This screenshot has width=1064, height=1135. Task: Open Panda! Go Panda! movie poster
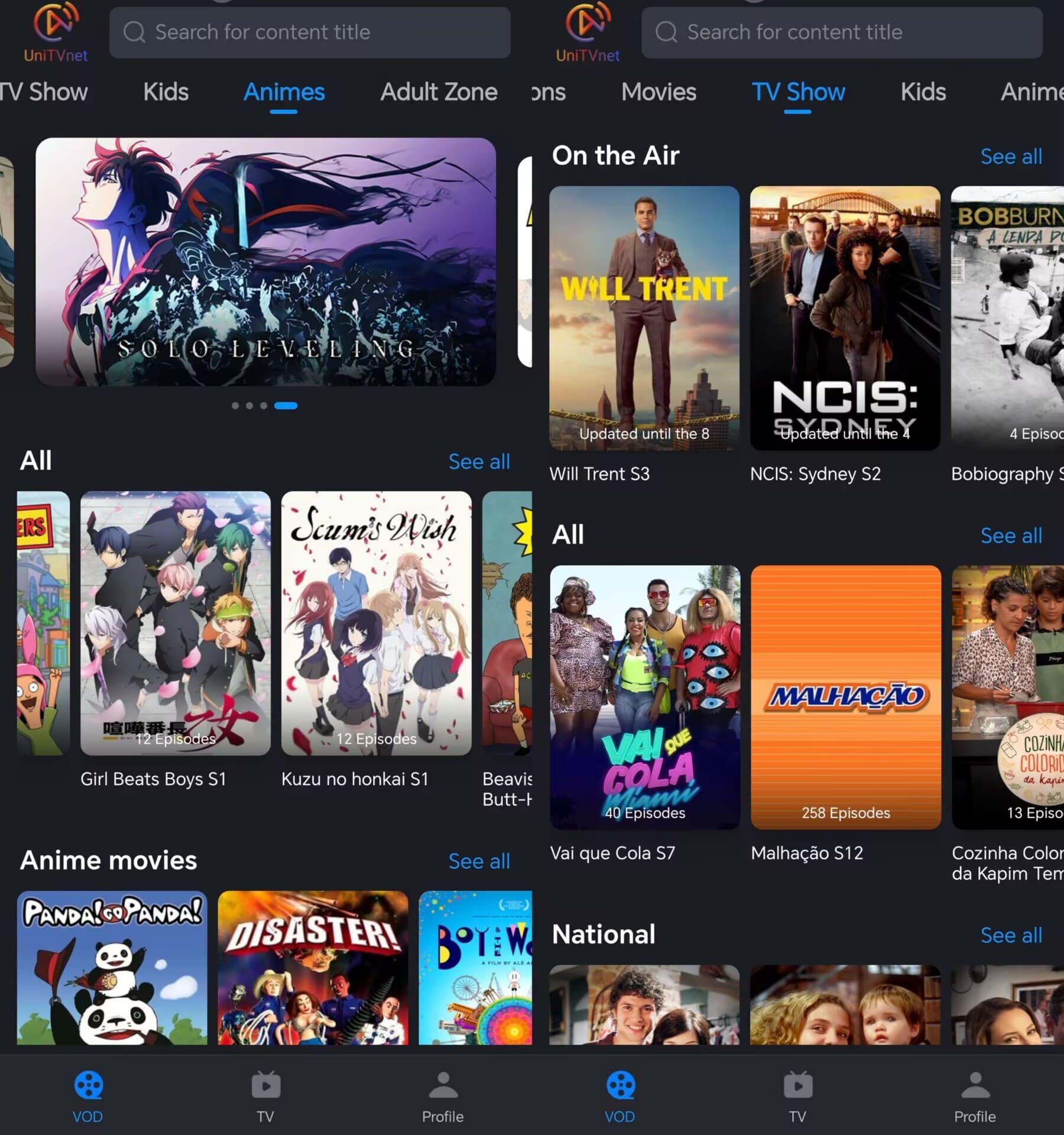tap(112, 968)
